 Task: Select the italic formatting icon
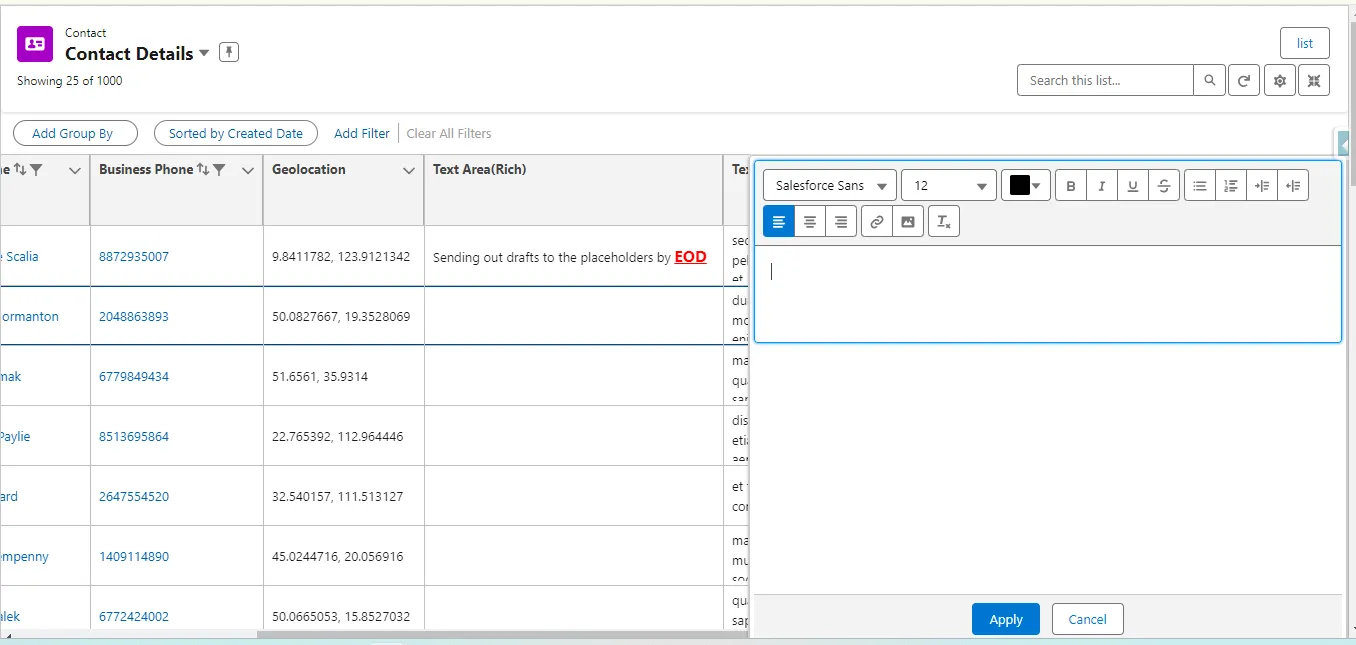[1101, 185]
